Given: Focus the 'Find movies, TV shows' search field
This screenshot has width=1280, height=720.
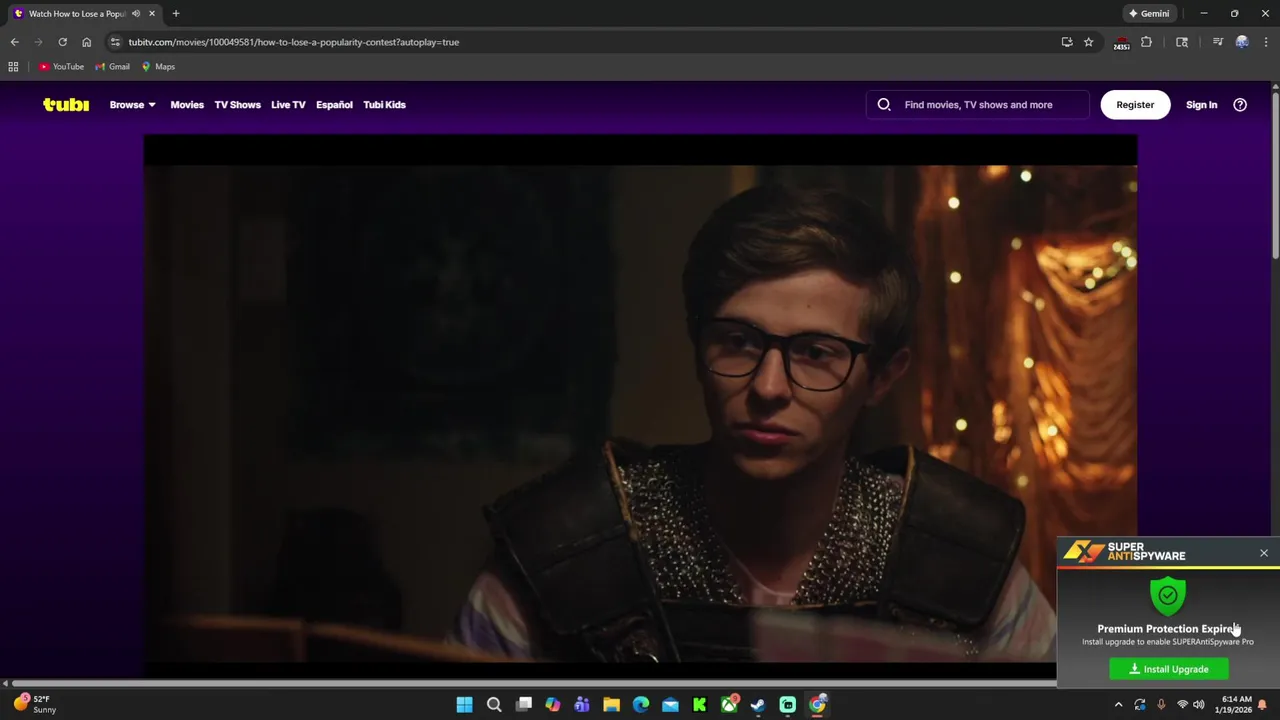Looking at the screenshot, I should 978,104.
